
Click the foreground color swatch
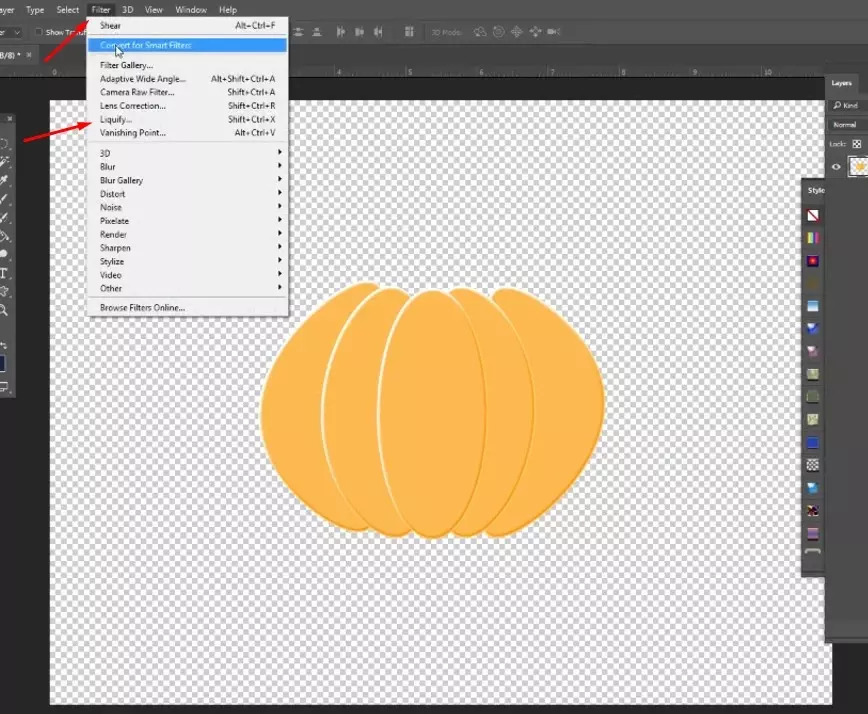[x=2, y=363]
